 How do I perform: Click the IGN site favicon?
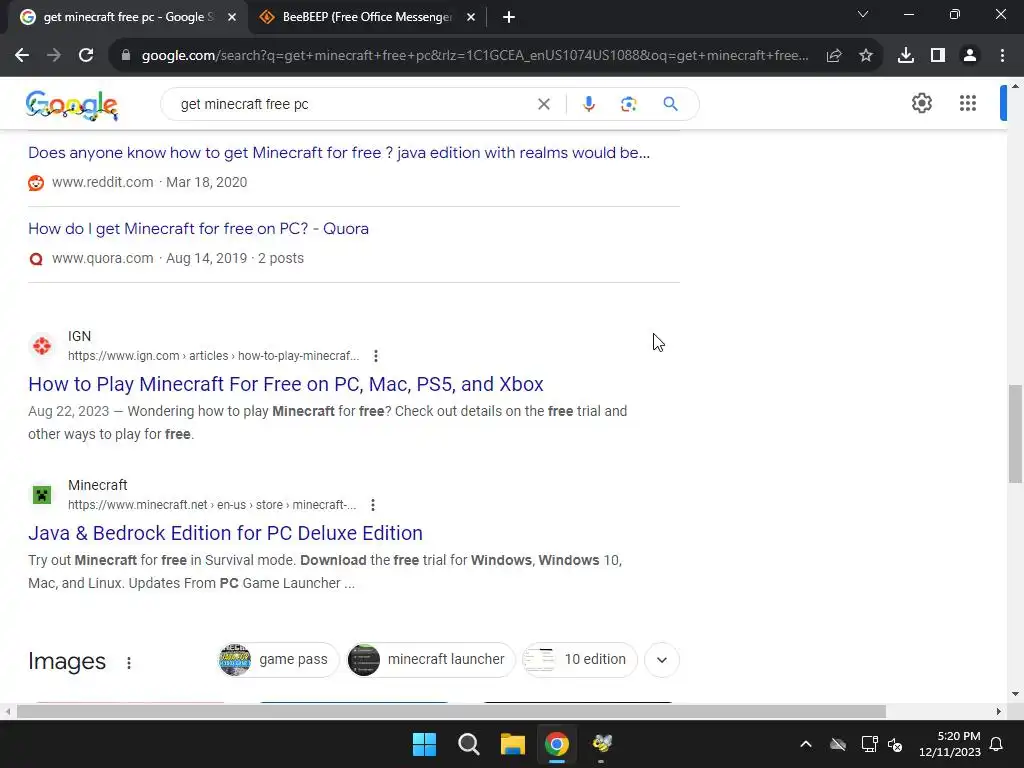42,345
